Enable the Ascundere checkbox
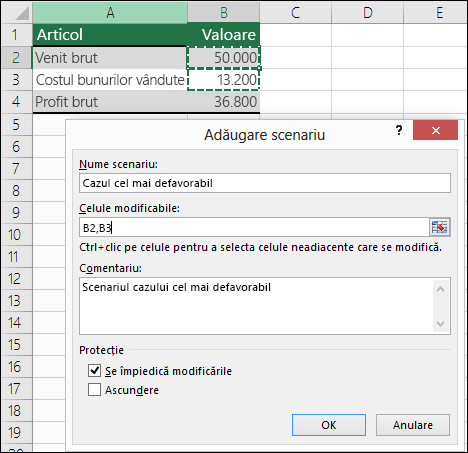 [94, 389]
